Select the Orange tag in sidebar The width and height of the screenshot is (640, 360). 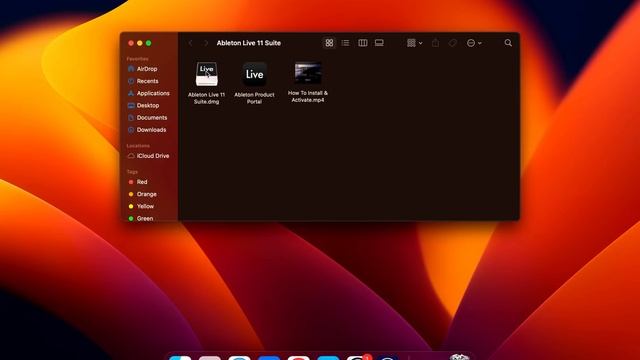pyautogui.click(x=146, y=194)
